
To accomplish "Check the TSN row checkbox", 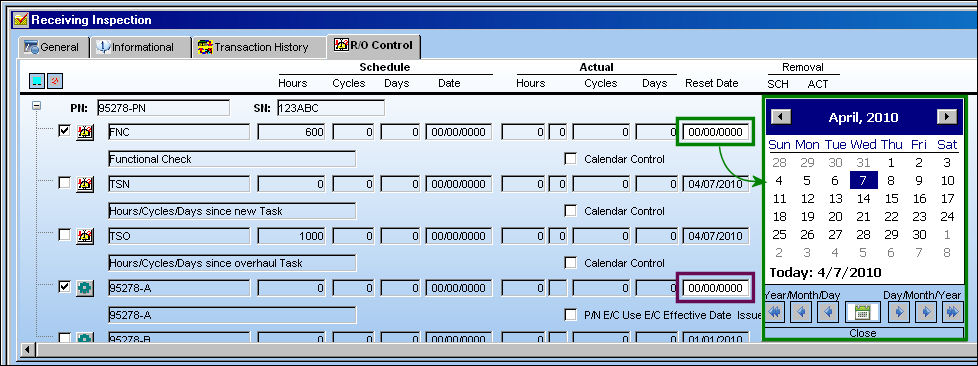I will click(x=64, y=183).
